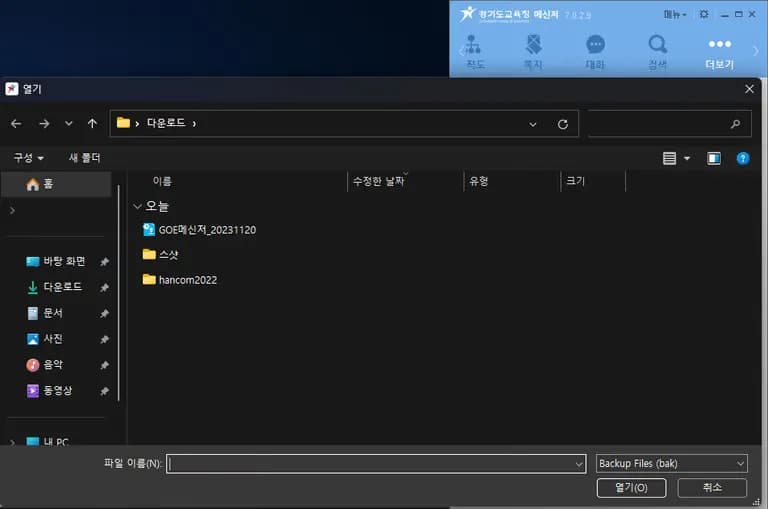Click the pin icon next to 문서
Screen dimensions: 768x509
coord(104,314)
